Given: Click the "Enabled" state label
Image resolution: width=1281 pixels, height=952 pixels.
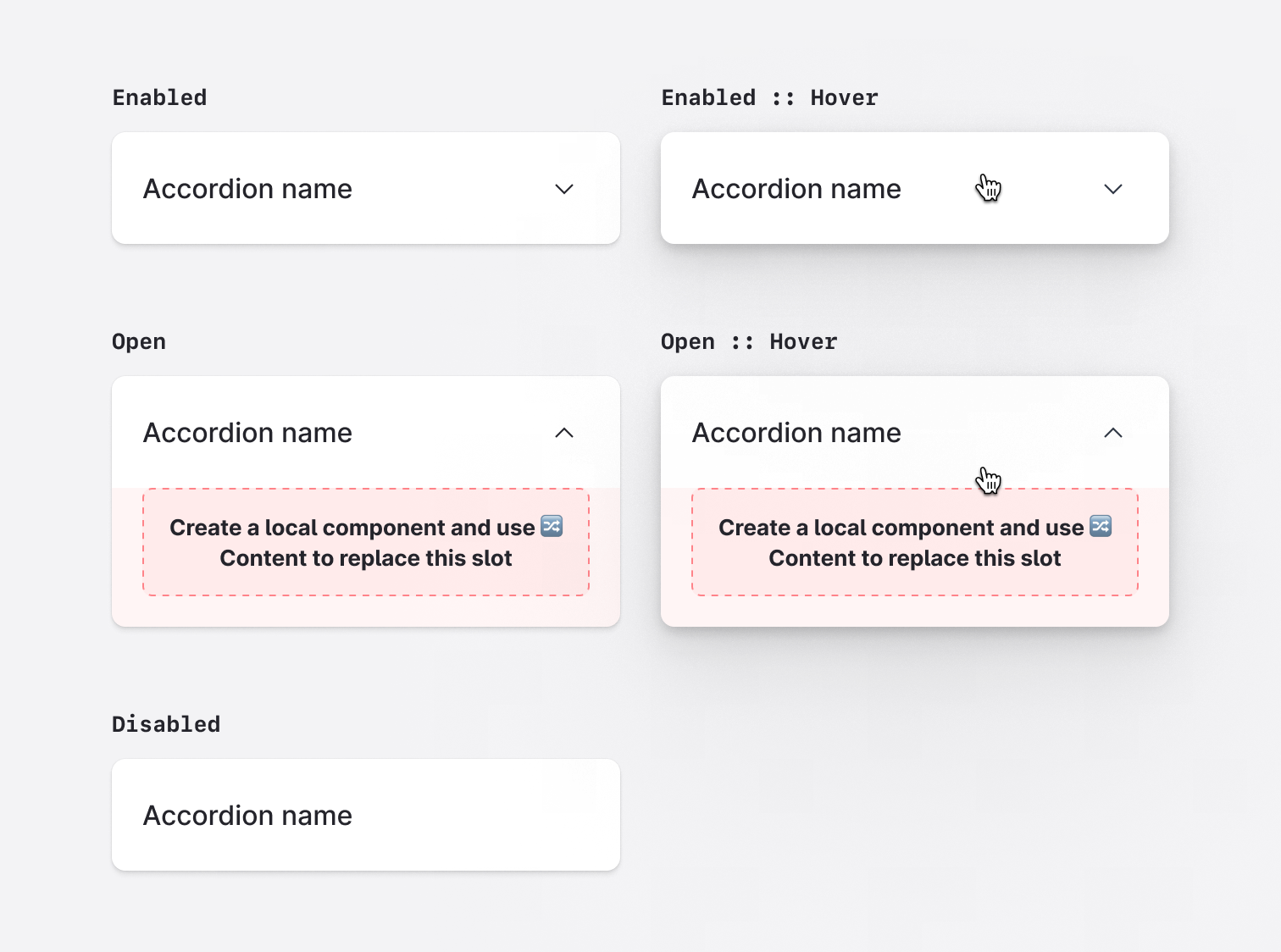Looking at the screenshot, I should point(159,97).
